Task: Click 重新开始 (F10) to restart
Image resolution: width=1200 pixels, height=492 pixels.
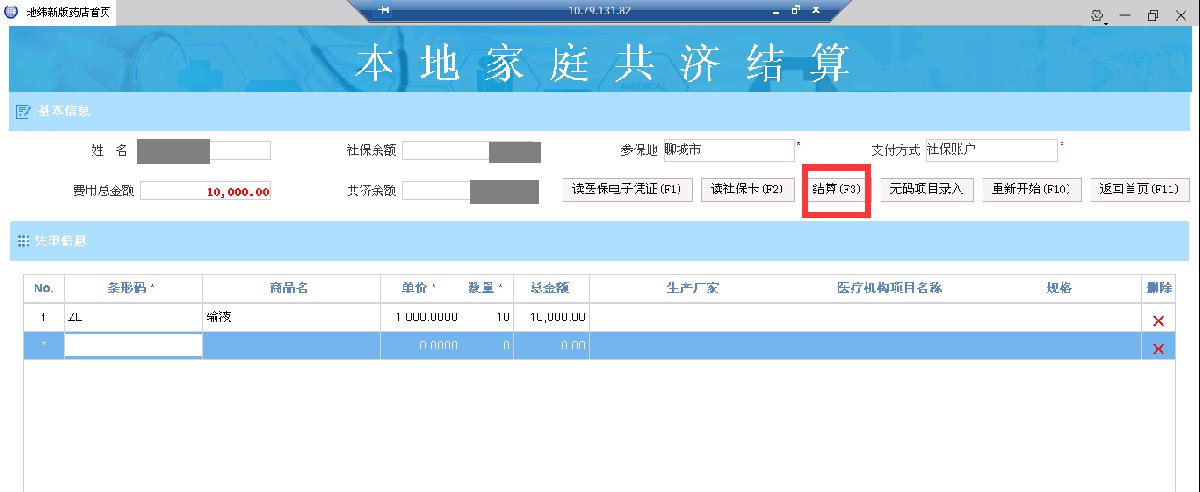Action: pos(1031,190)
